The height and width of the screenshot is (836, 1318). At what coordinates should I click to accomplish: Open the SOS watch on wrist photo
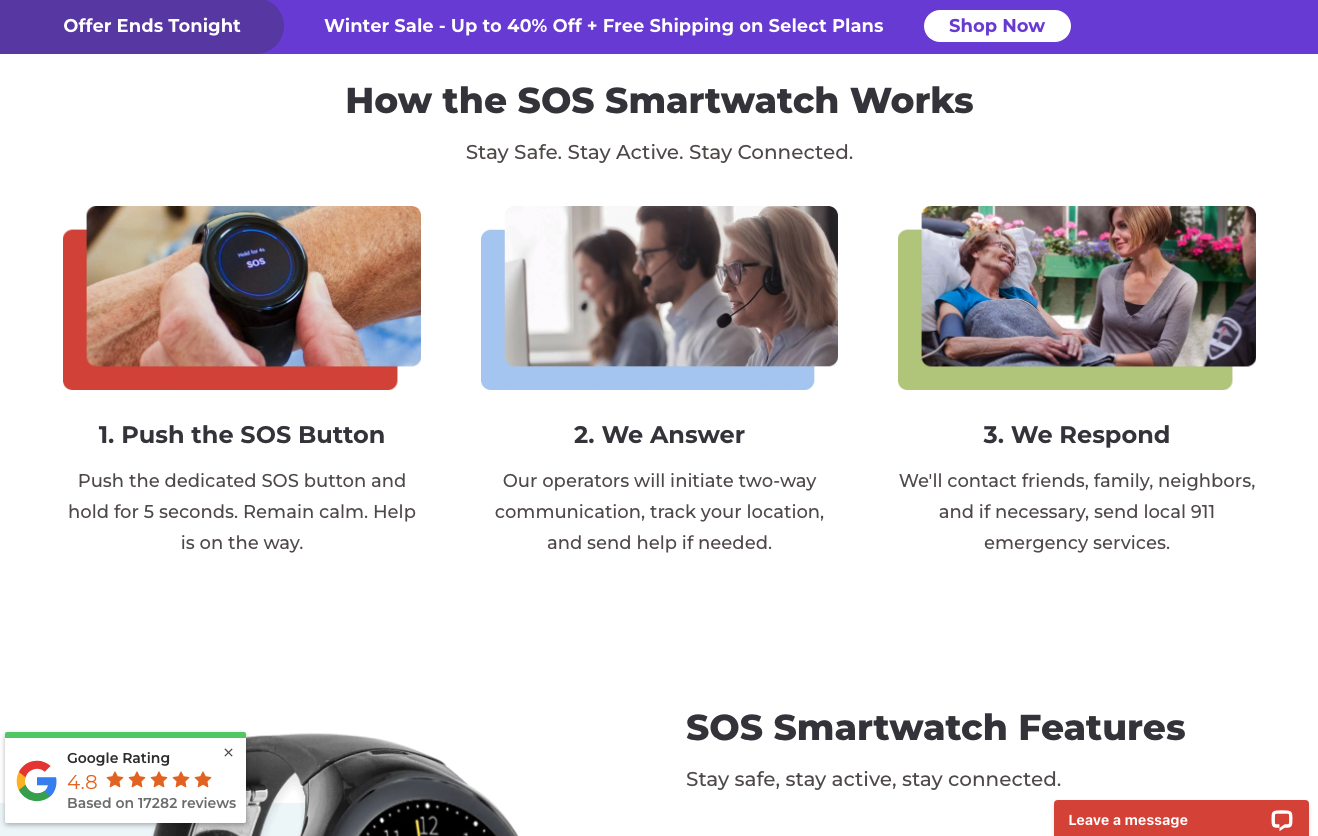(x=253, y=286)
